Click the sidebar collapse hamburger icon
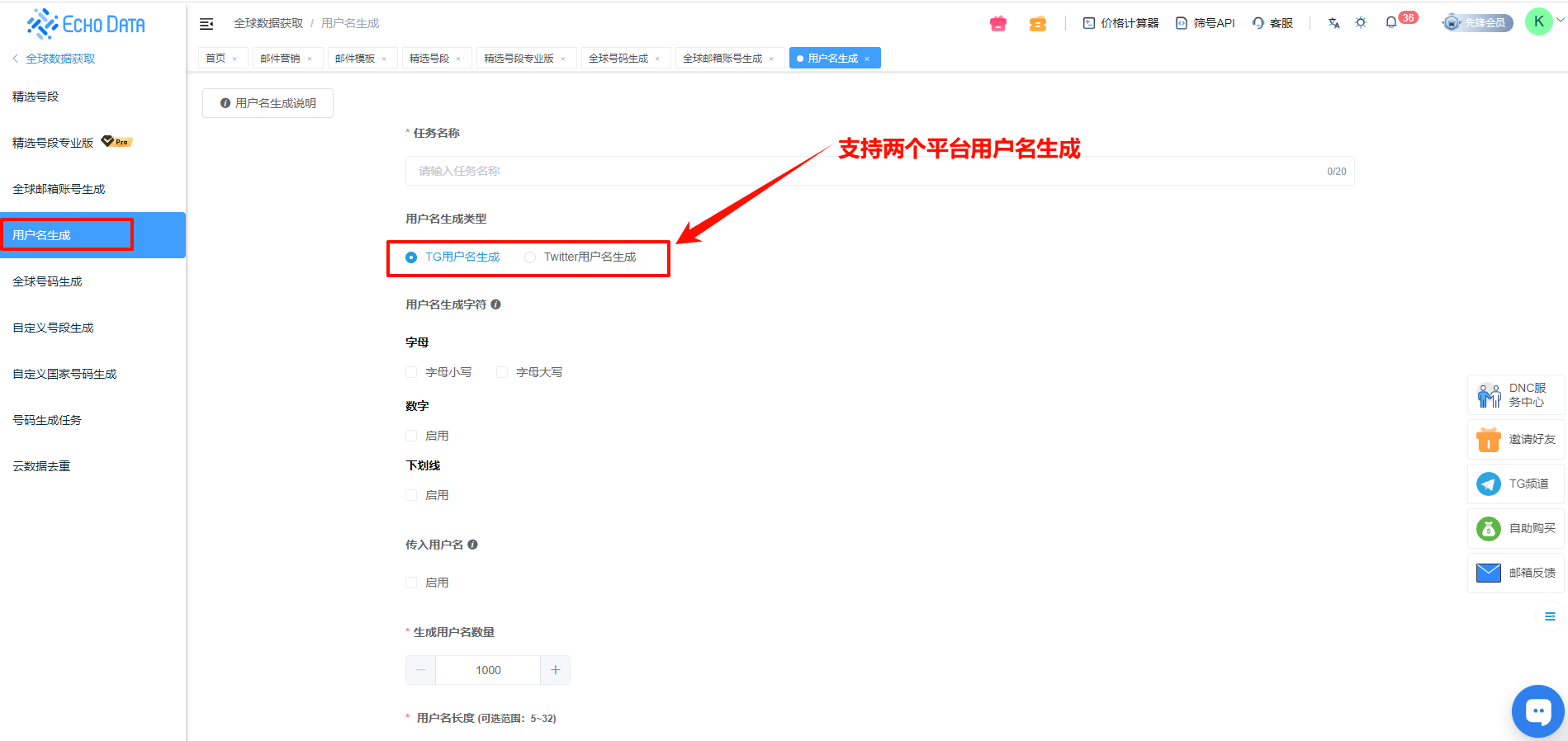Screen dimensions: 1568x741 coord(206,24)
